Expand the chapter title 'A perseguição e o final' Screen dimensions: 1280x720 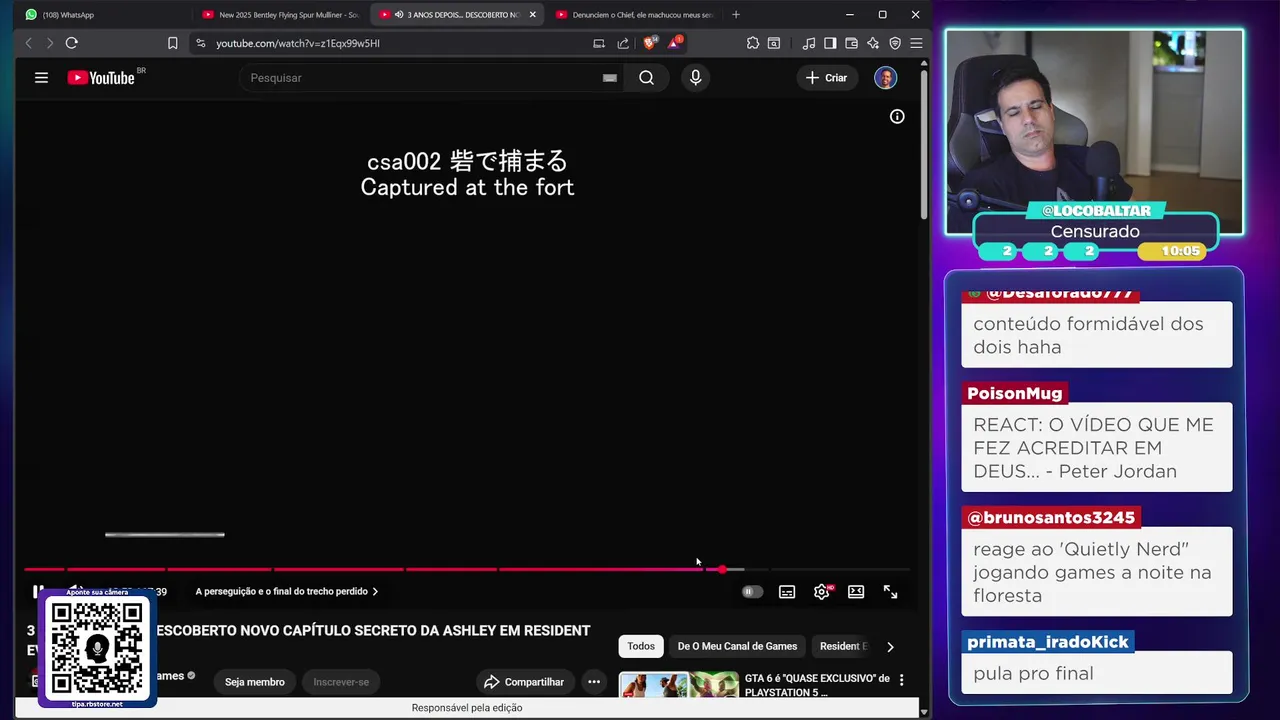click(x=287, y=592)
